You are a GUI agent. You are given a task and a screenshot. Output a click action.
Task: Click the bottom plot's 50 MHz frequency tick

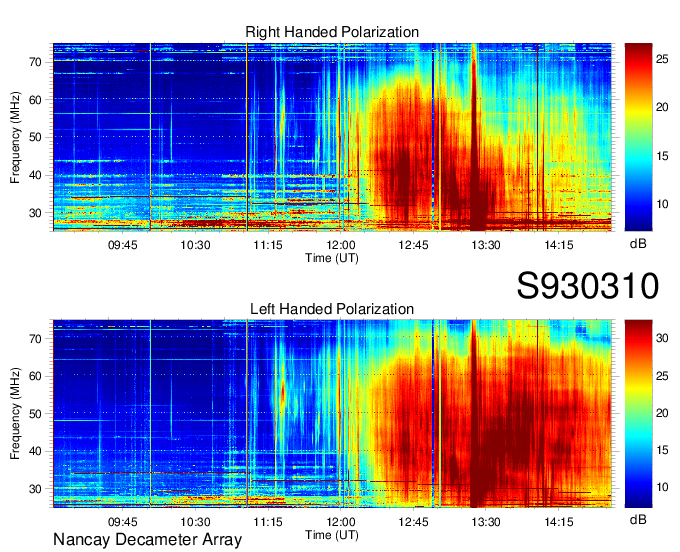36,414
